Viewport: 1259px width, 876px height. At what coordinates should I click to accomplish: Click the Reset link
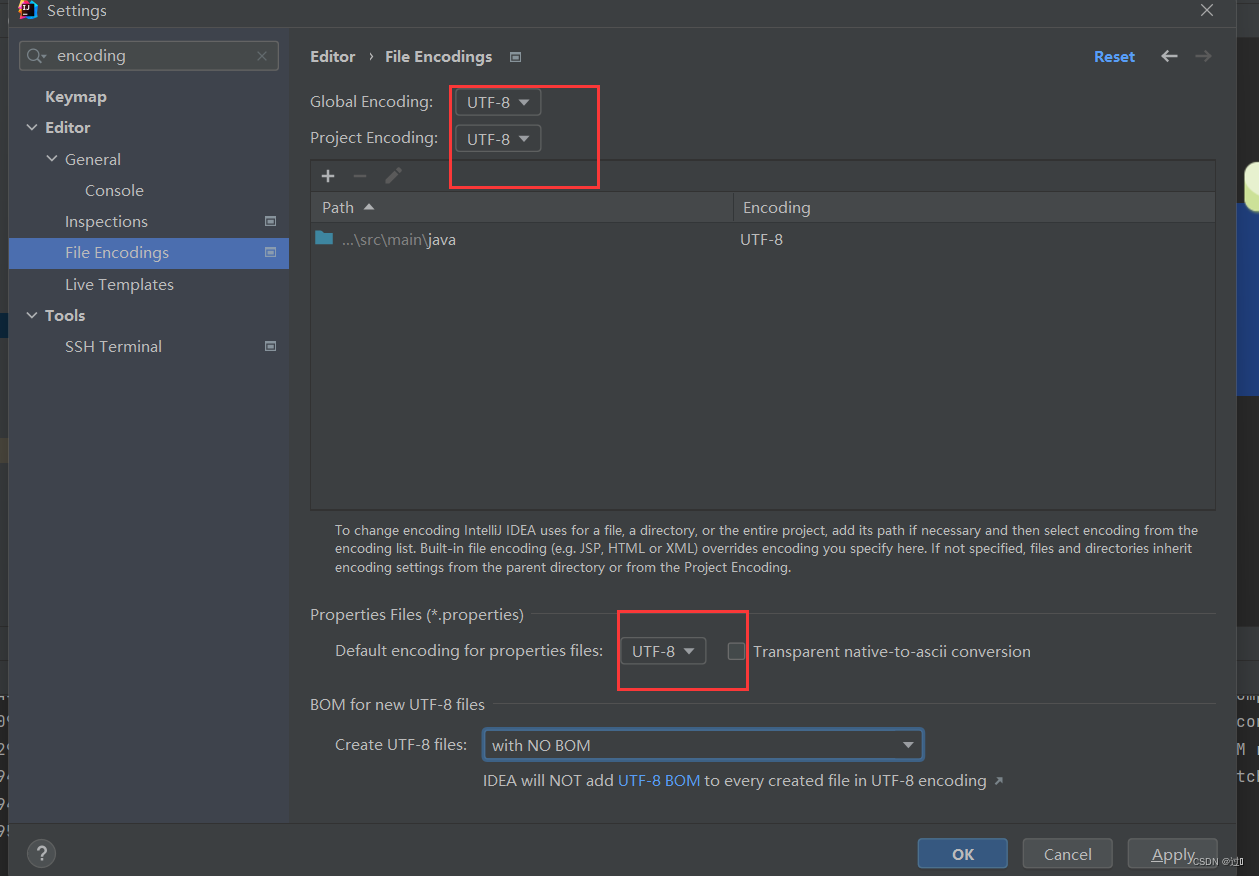[x=1114, y=57]
